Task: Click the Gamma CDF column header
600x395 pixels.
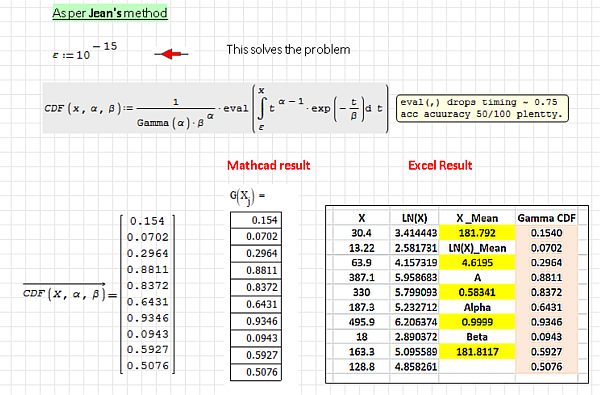Action: click(546, 218)
